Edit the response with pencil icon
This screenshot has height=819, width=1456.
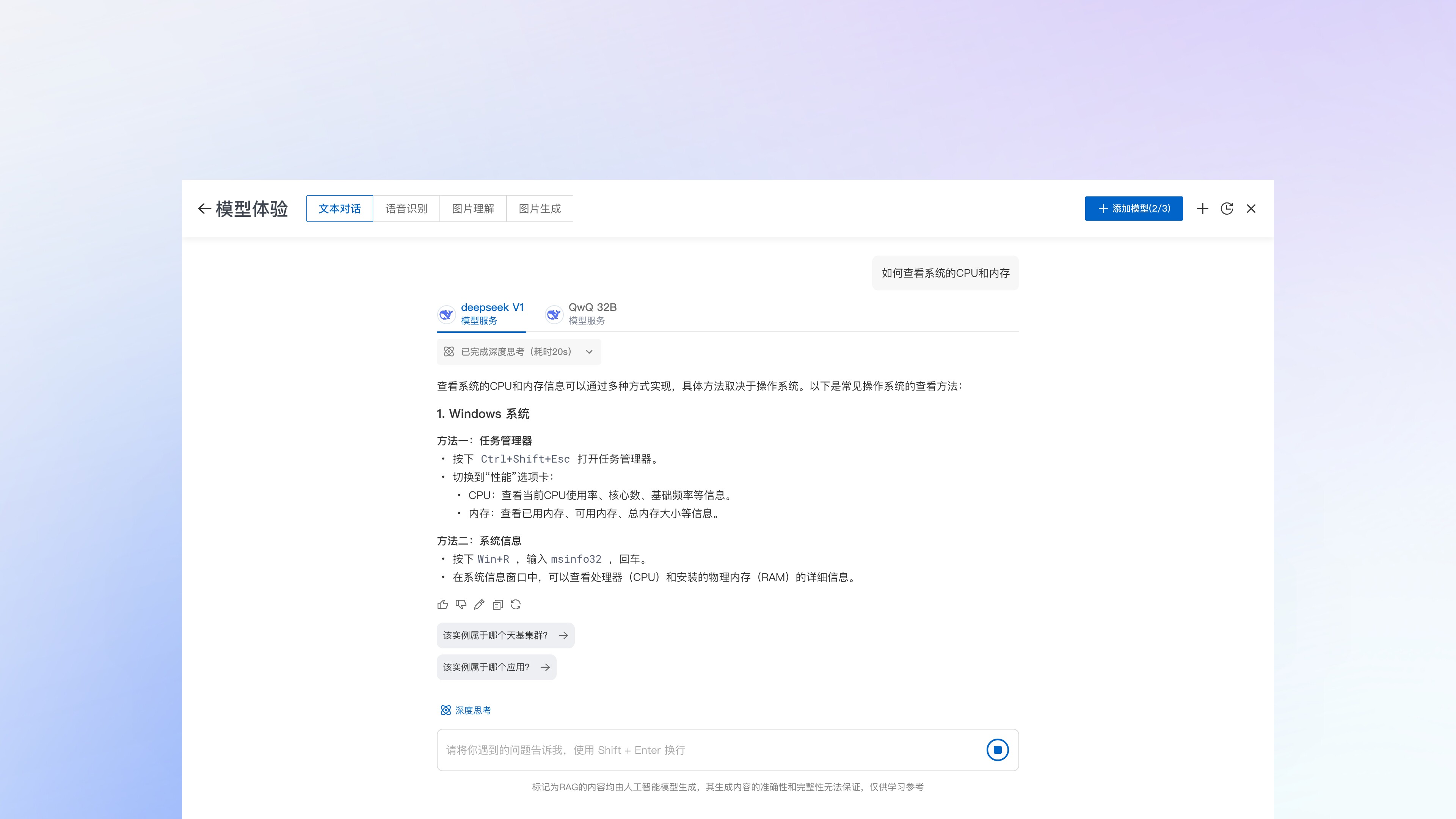tap(479, 605)
